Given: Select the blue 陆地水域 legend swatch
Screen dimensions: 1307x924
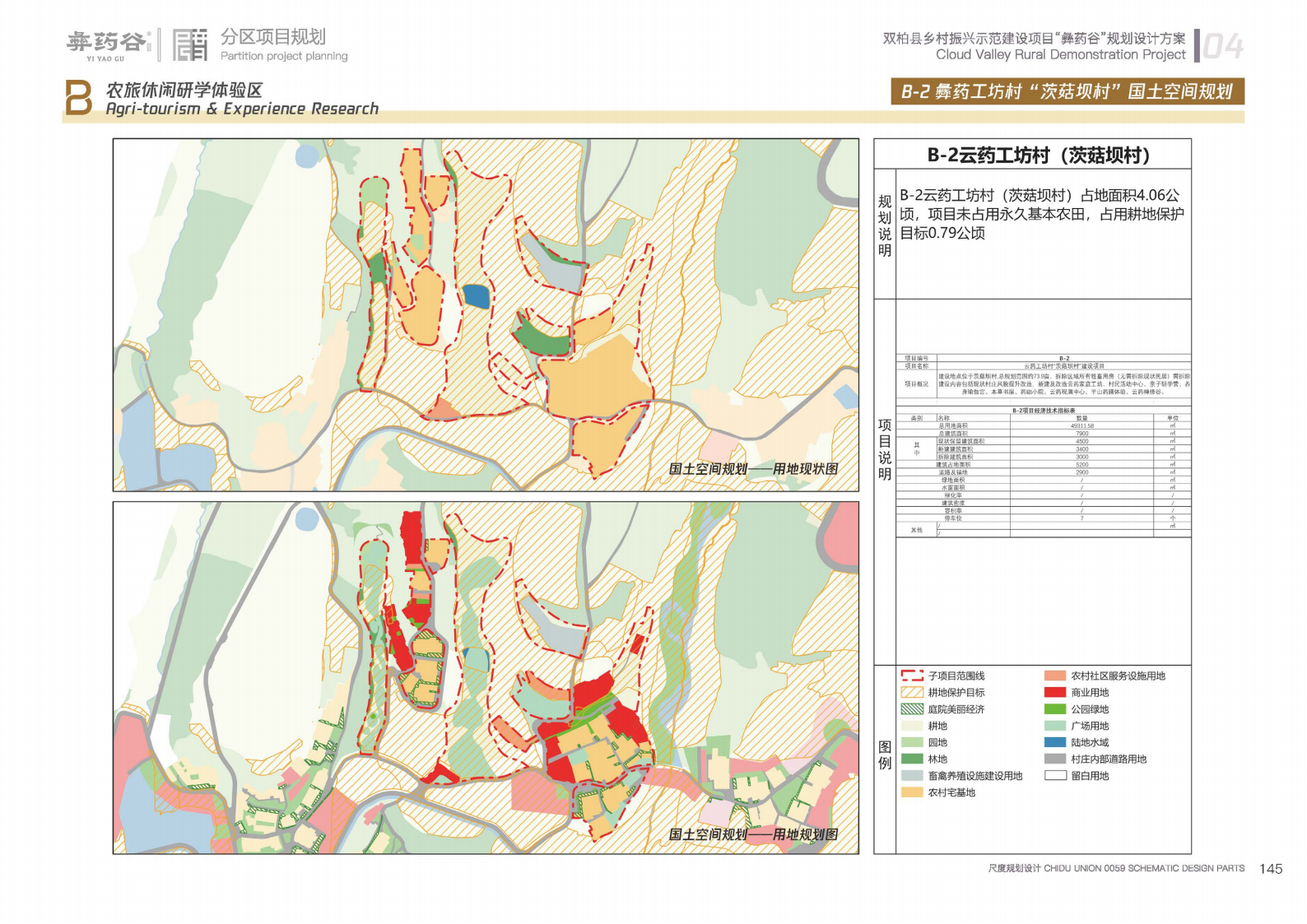Looking at the screenshot, I should pyautogui.click(x=1055, y=742).
